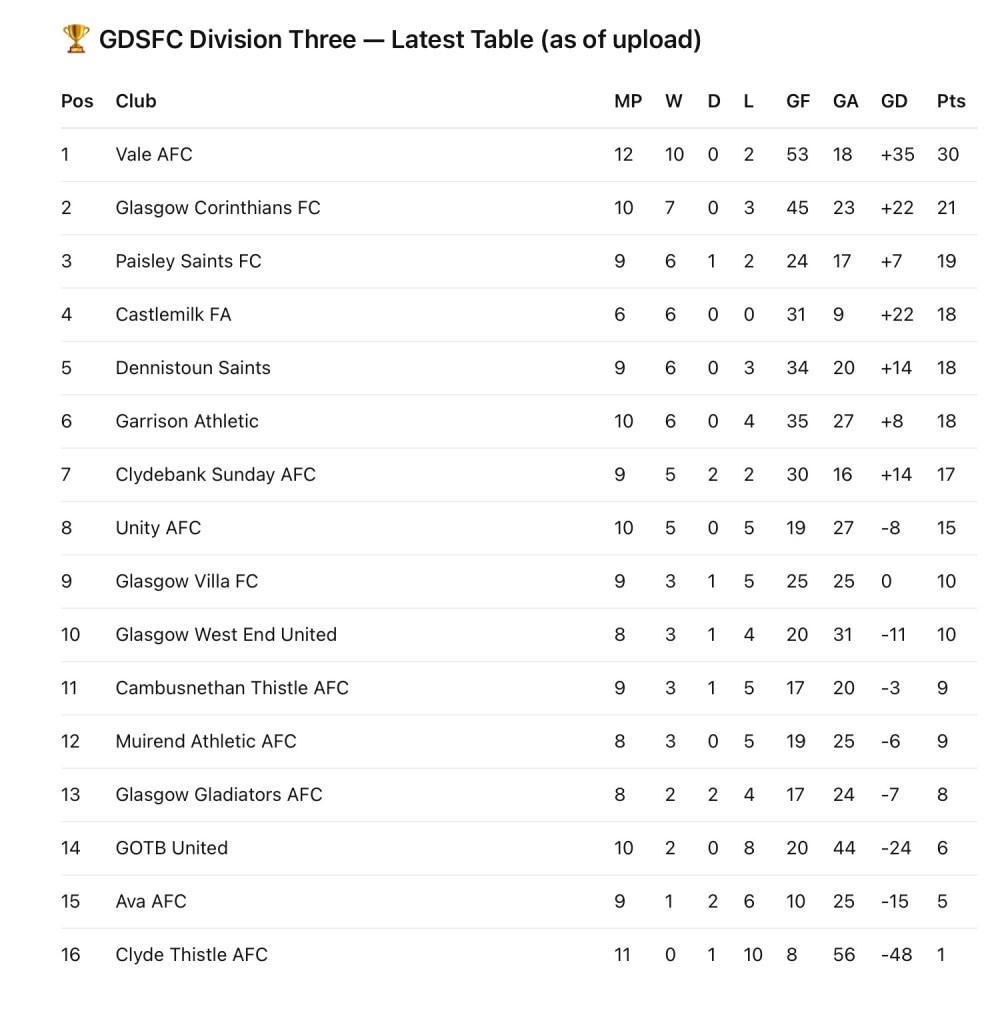Screen dimensions: 998x1023
Task: Open Glasgow Corinthians FC club entry
Action: tap(218, 208)
